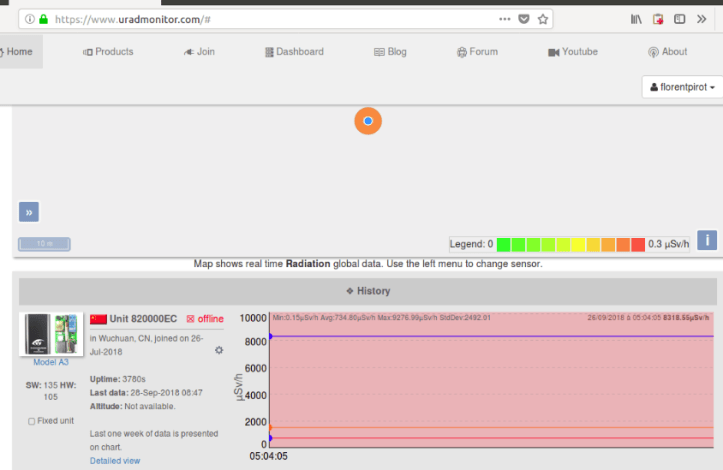The width and height of the screenshot is (723, 470).
Task: Expand the florentpirot user dropdown
Action: pos(682,87)
